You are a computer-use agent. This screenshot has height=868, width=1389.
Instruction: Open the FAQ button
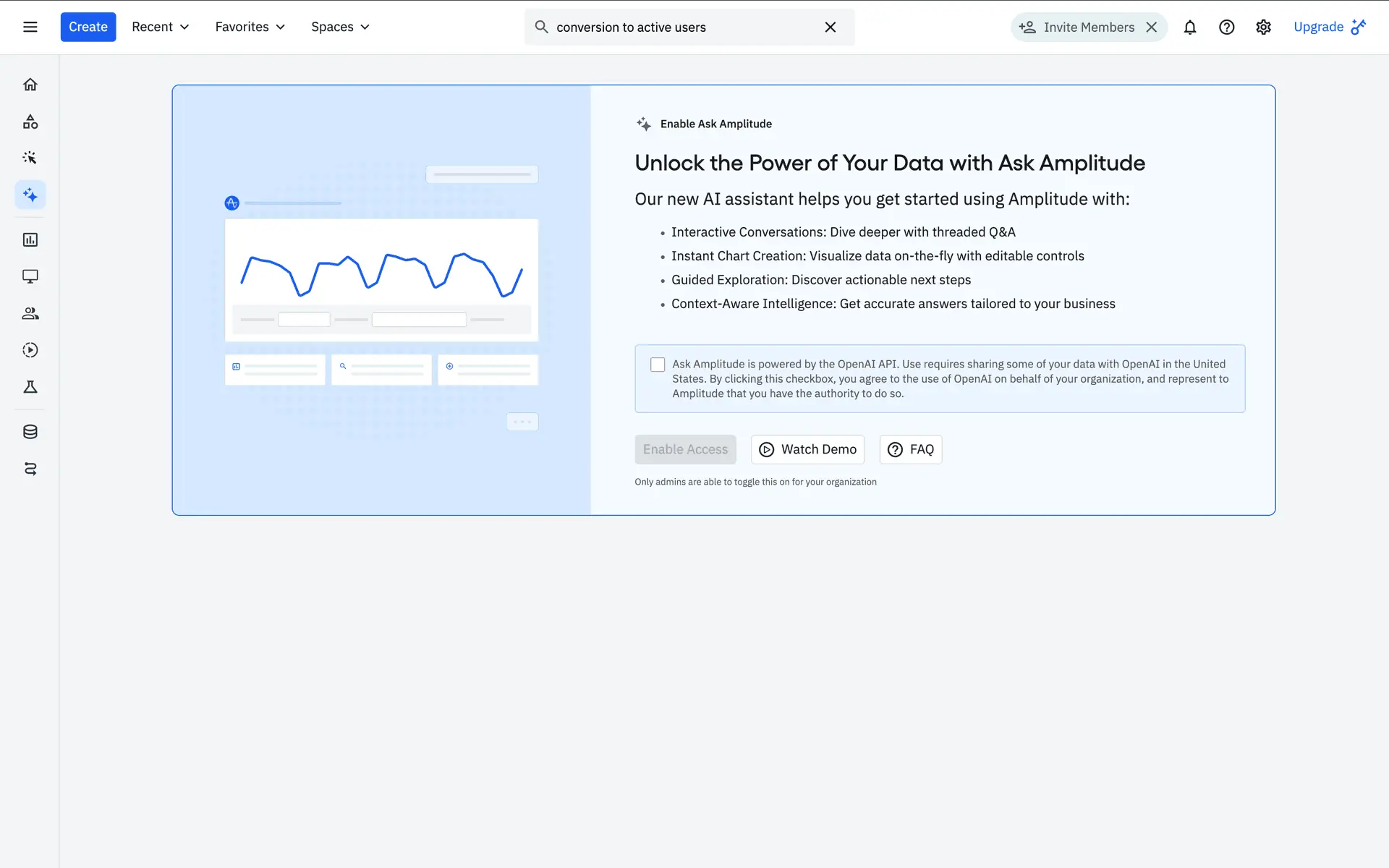click(910, 449)
